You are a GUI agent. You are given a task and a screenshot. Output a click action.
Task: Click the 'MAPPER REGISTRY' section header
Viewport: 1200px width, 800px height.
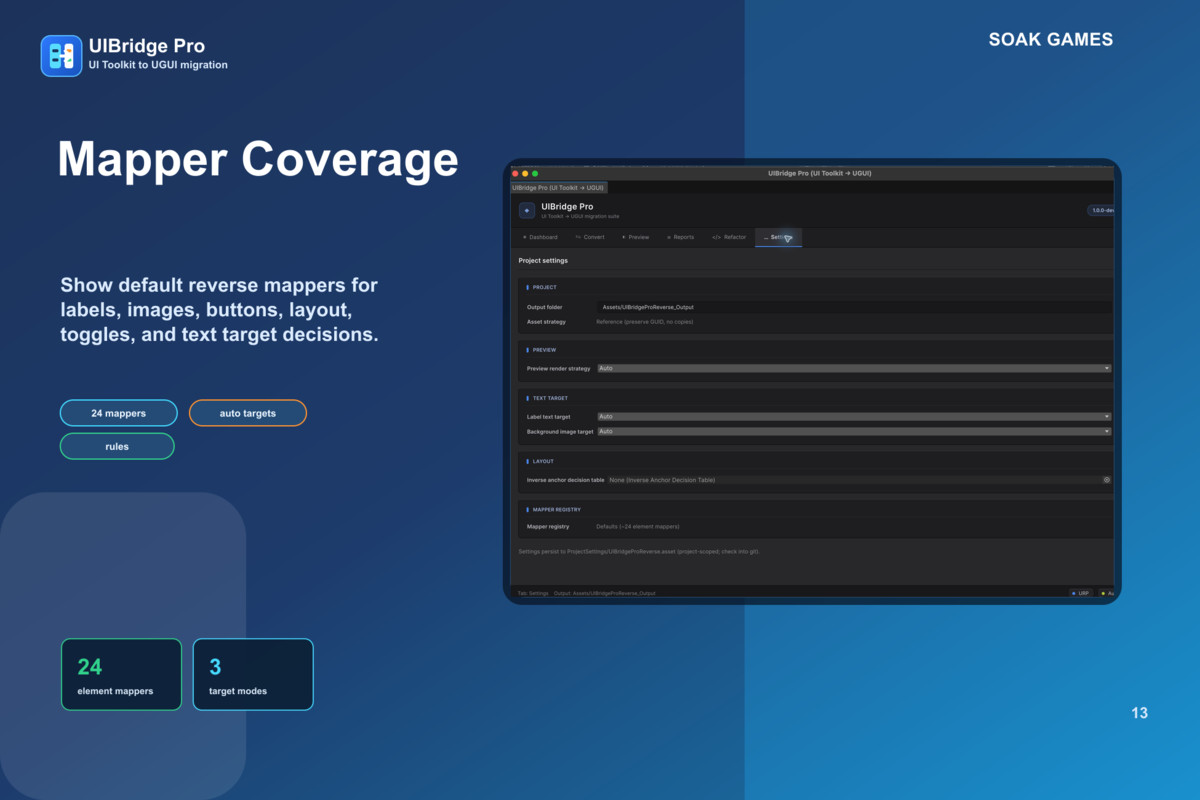(x=556, y=509)
